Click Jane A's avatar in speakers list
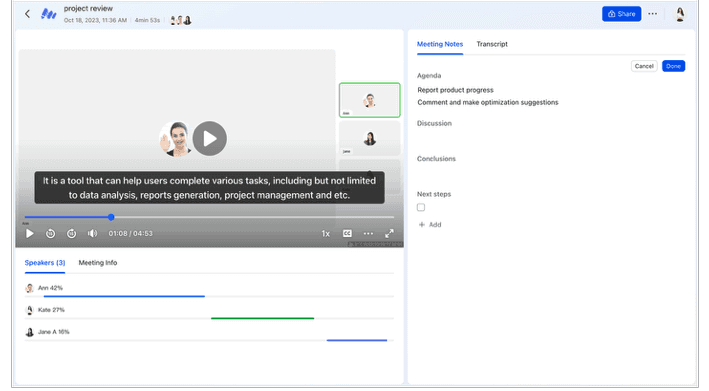709x391 pixels. click(x=29, y=332)
